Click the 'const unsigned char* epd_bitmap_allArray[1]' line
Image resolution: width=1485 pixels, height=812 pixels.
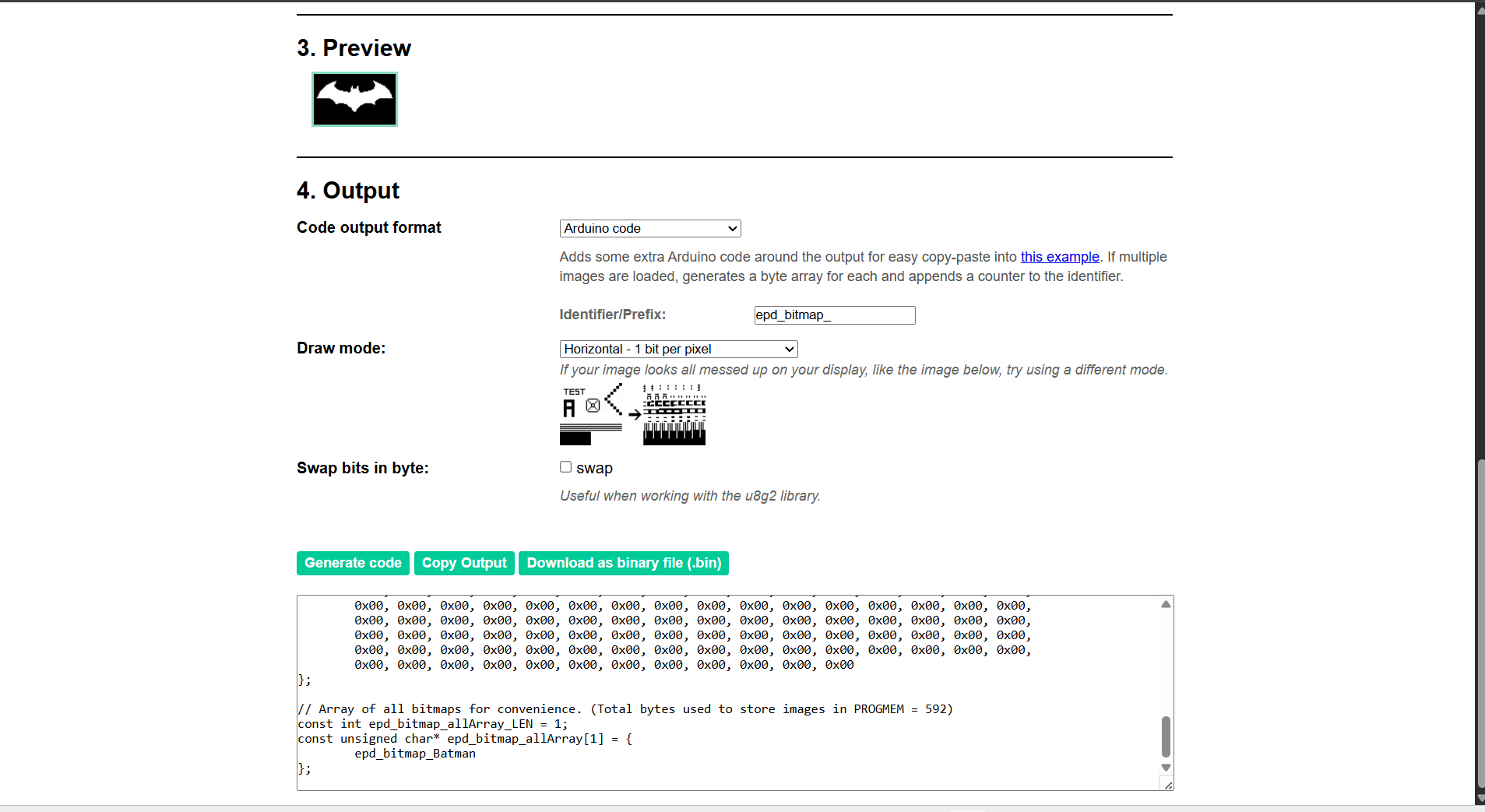point(465,739)
